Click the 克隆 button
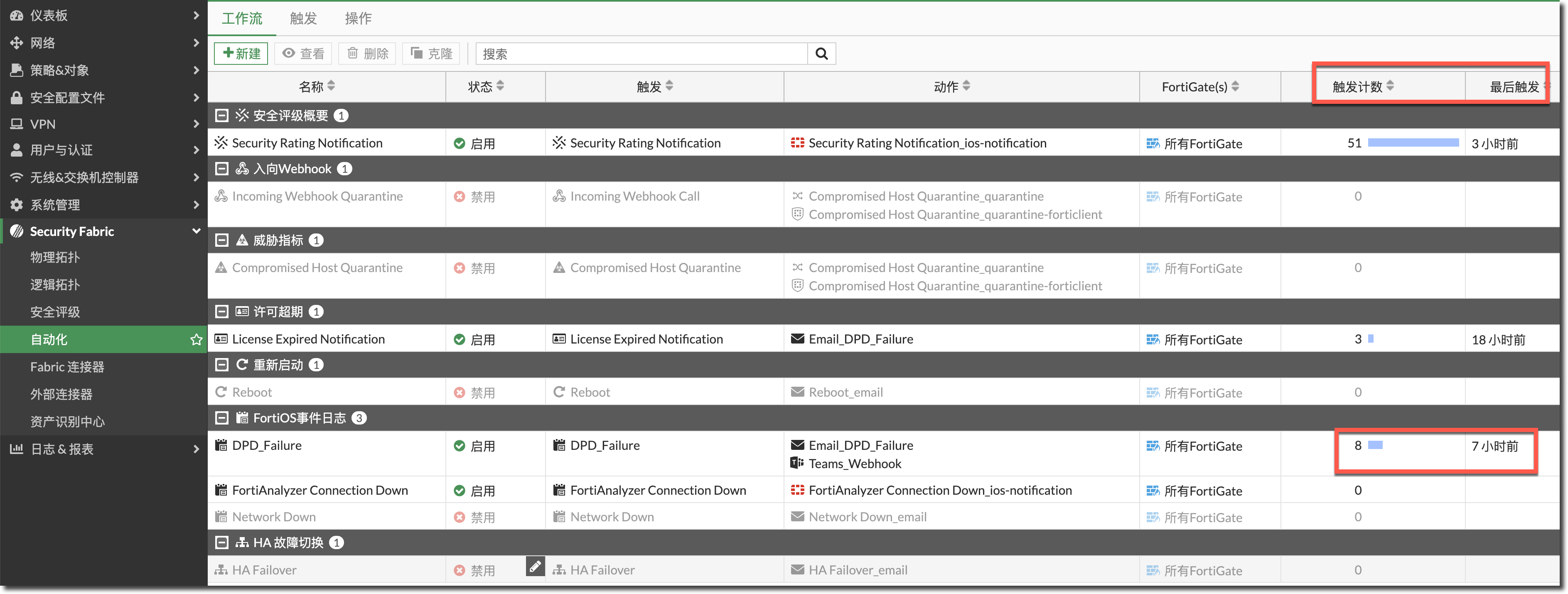 (432, 54)
